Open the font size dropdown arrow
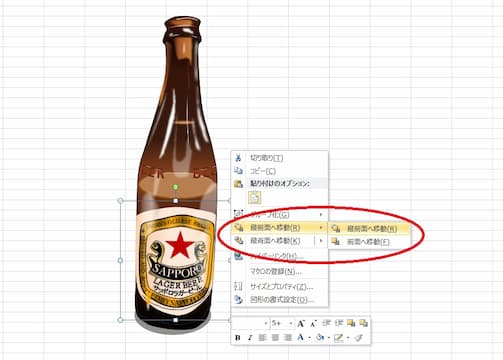The height and width of the screenshot is (360, 503). 291,323
